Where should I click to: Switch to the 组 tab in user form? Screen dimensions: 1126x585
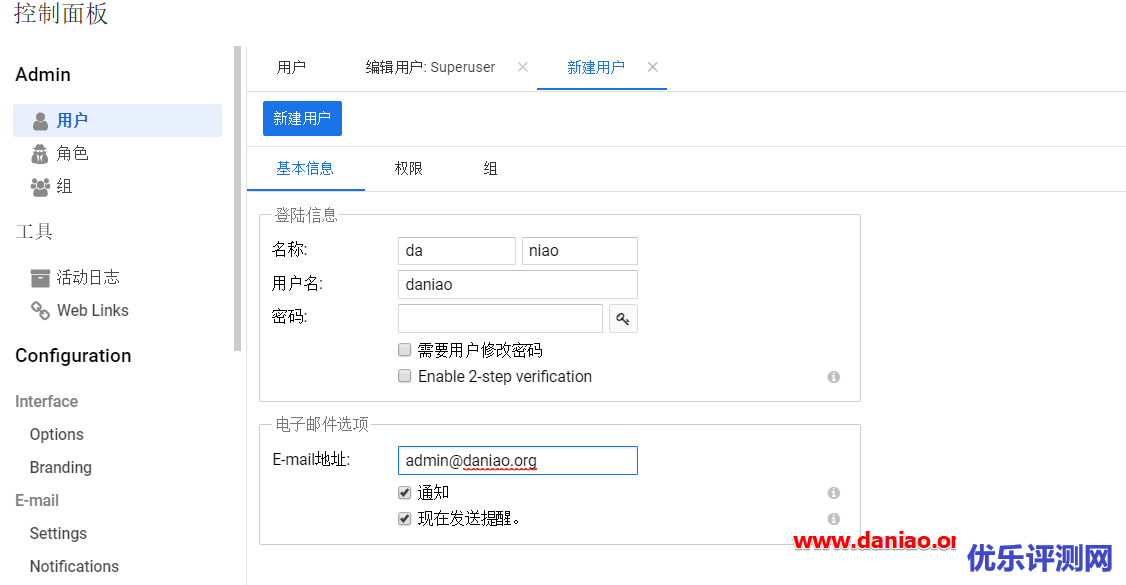490,168
